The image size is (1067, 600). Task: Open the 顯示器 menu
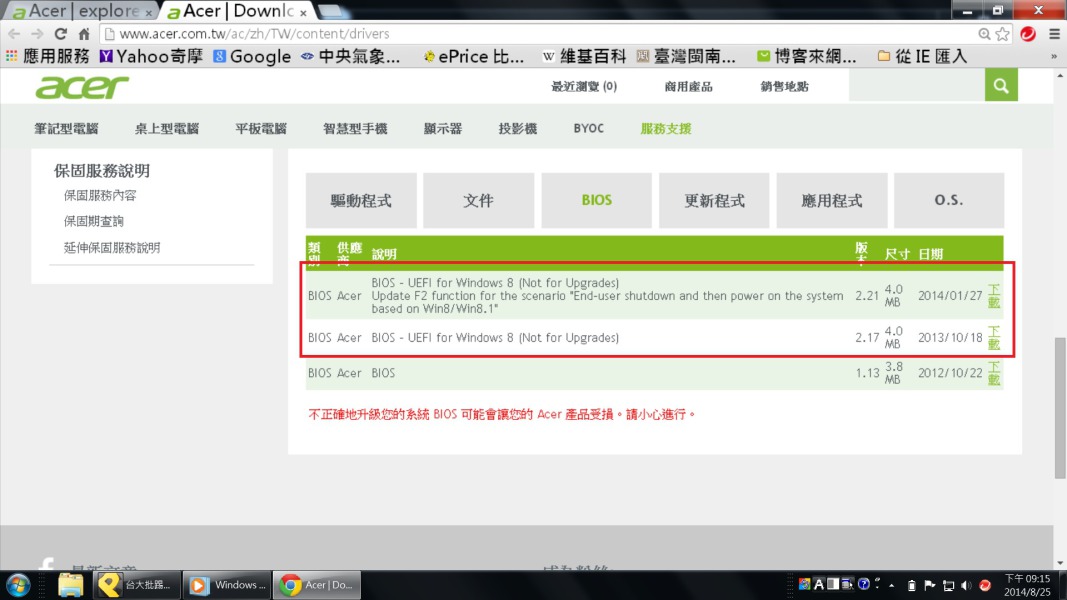tap(443, 129)
